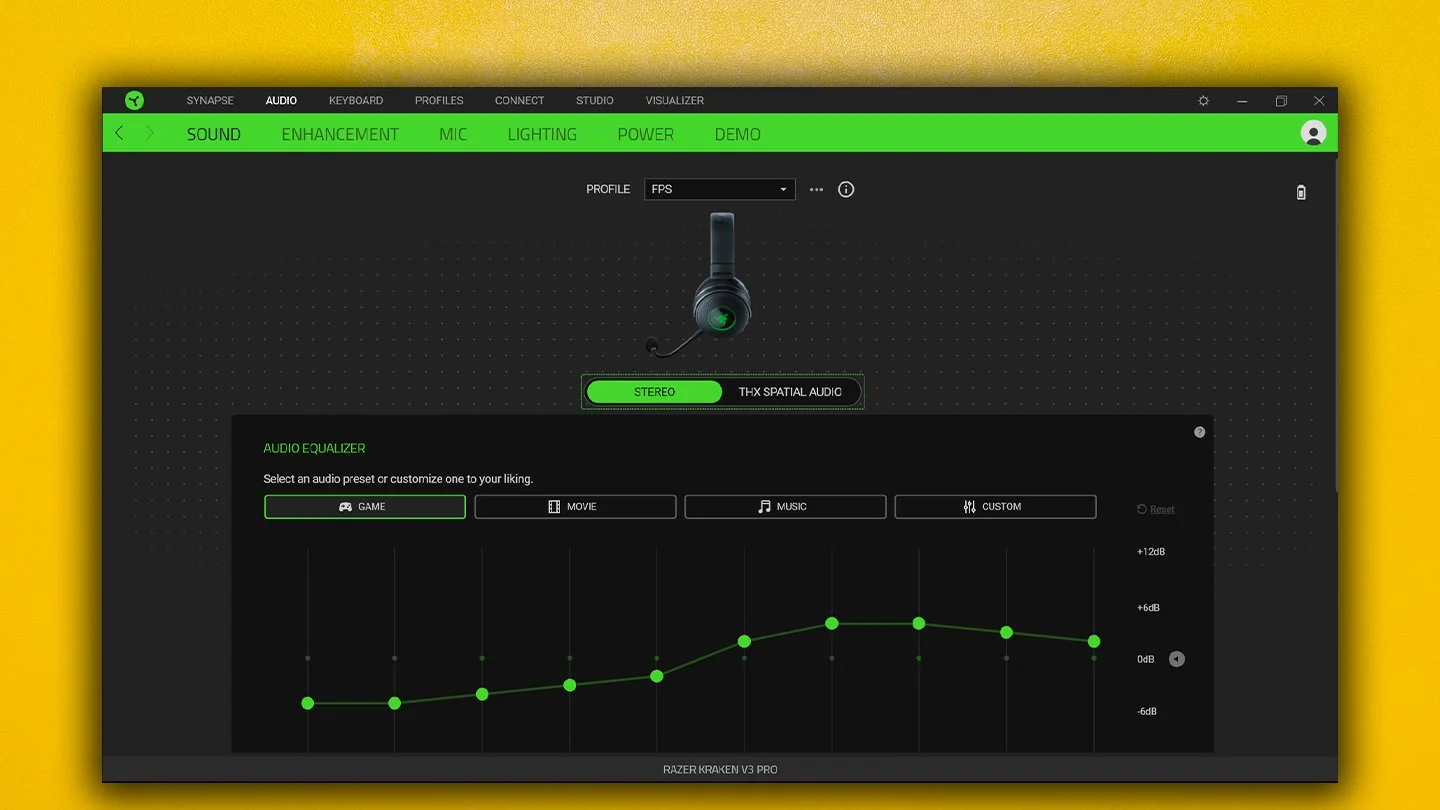This screenshot has width=1440, height=810.
Task: Click the user account avatar icon
Action: click(1313, 133)
